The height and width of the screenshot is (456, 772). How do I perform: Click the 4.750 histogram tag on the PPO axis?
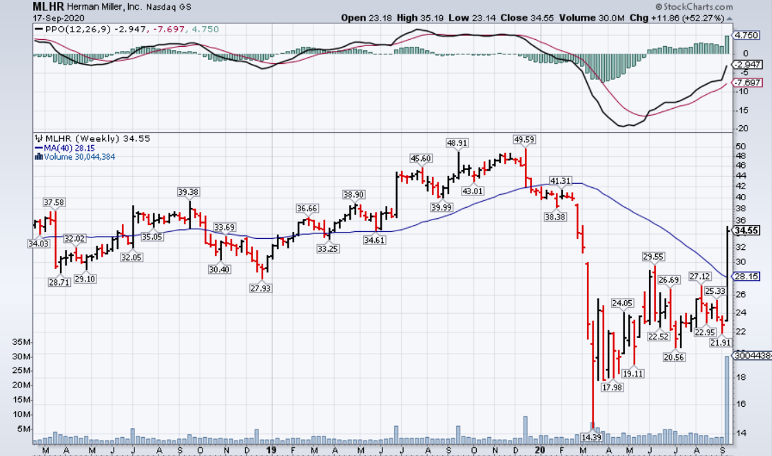point(746,35)
